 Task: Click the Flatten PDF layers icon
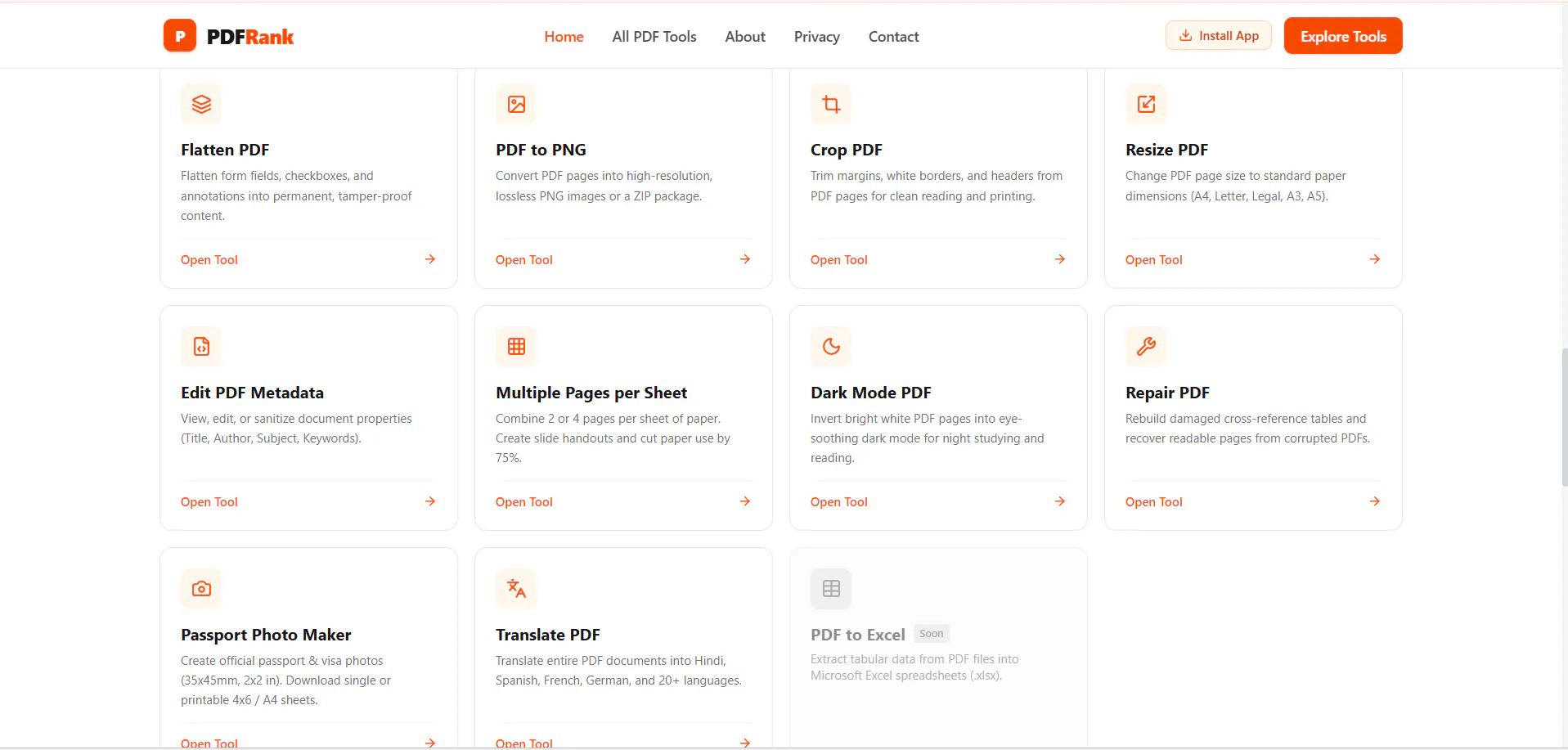pyautogui.click(x=201, y=104)
